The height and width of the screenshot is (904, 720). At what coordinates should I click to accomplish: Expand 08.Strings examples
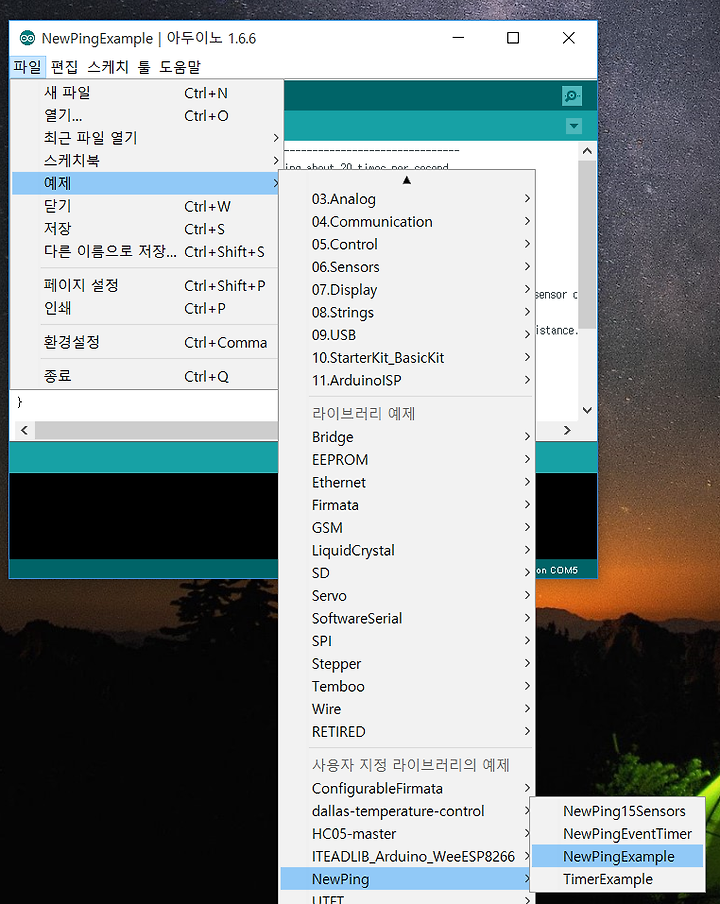pos(407,312)
